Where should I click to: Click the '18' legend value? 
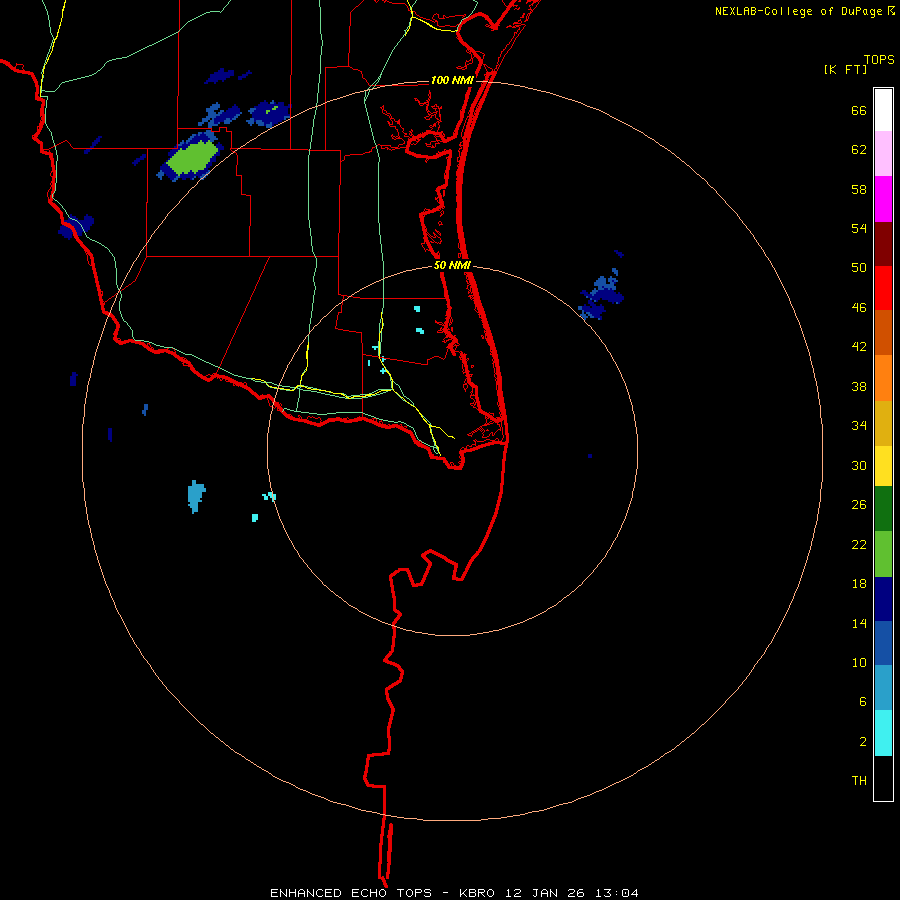tap(859, 584)
